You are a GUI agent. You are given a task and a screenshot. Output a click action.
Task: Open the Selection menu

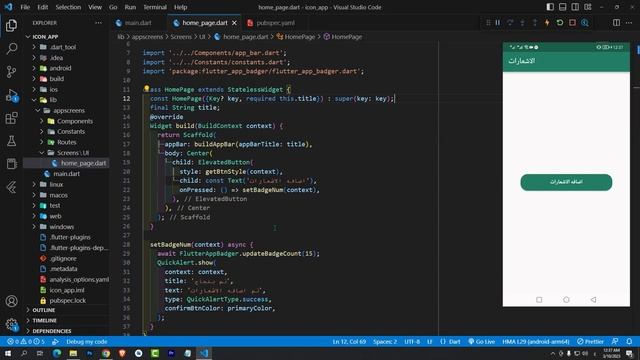pos(68,7)
